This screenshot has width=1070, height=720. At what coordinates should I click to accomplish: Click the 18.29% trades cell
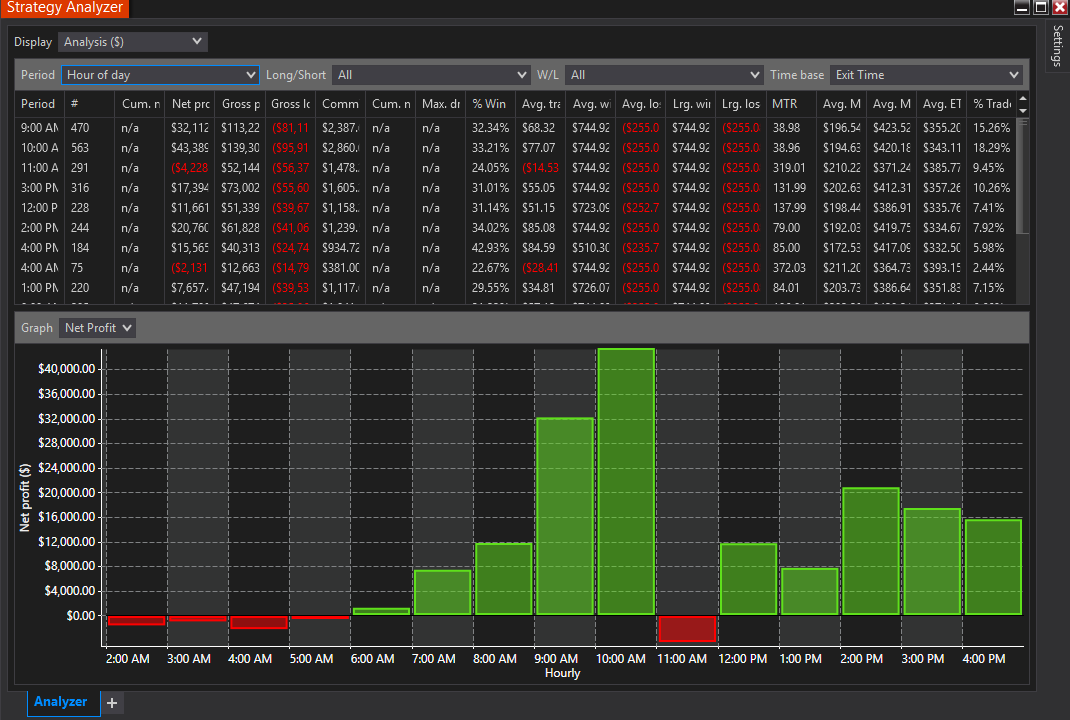click(x=992, y=147)
